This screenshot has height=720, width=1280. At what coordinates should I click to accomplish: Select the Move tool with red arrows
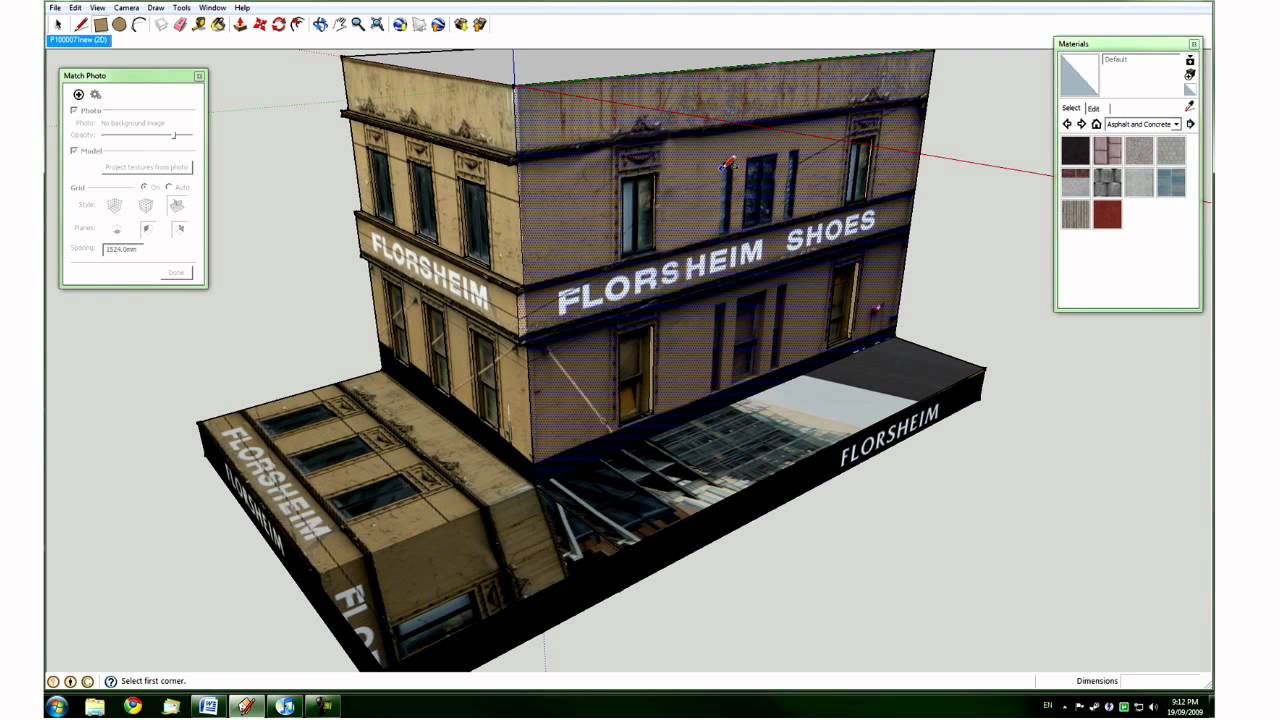259,24
